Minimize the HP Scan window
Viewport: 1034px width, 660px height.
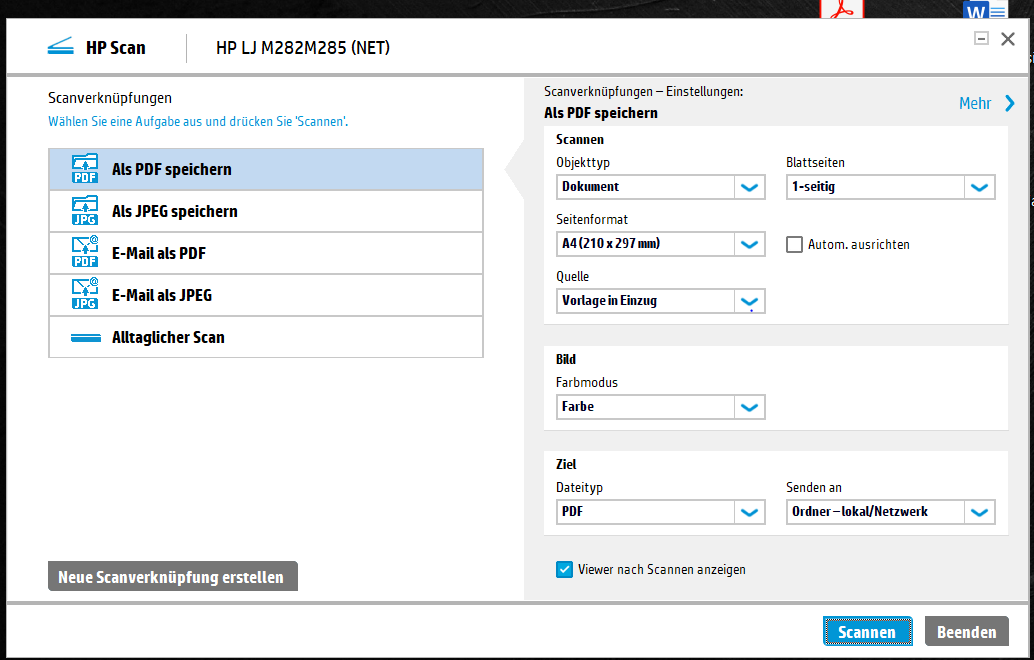(x=981, y=38)
